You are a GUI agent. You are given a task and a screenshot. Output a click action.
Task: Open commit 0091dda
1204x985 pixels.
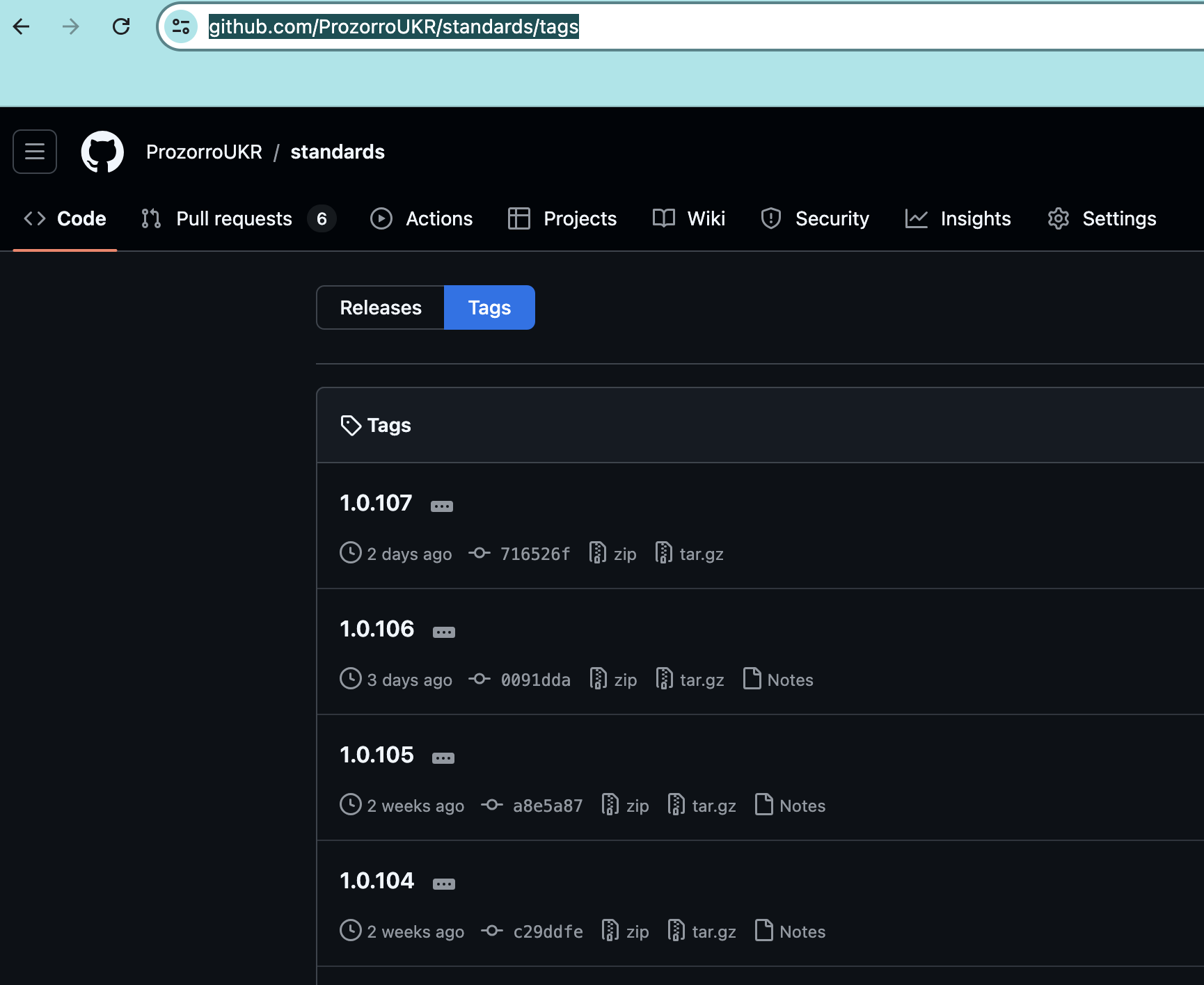520,680
